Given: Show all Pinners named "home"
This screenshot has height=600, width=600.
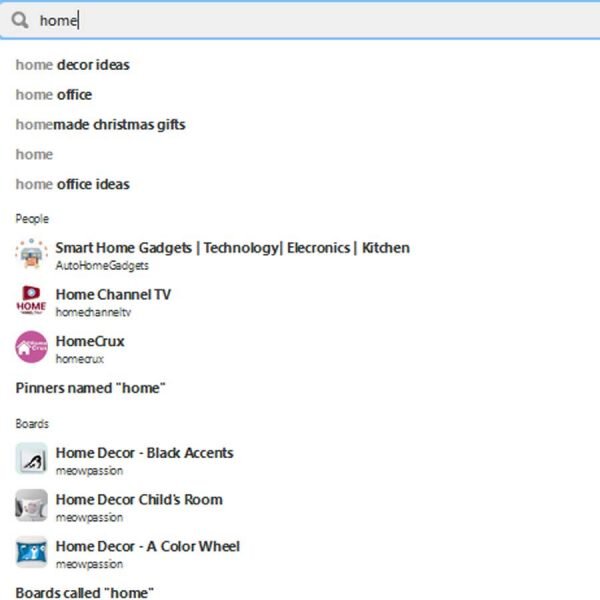Looking at the screenshot, I should click(x=90, y=388).
